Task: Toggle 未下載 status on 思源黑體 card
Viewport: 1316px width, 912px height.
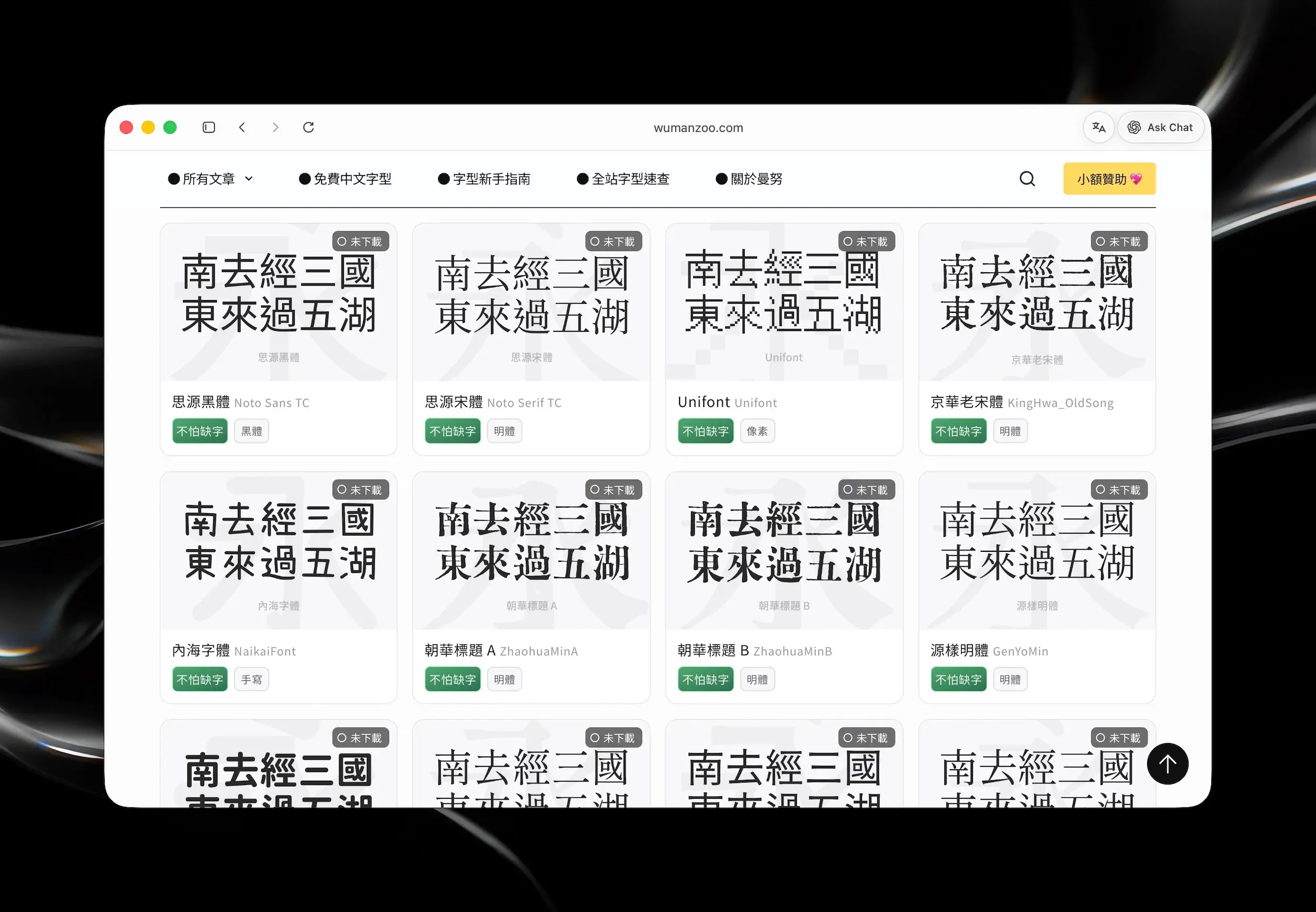Action: tap(361, 241)
